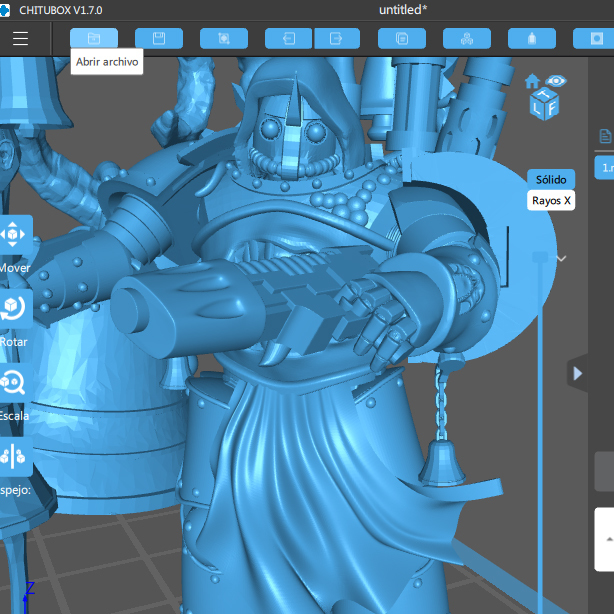Click the chevron beside the layer slider

(562, 258)
